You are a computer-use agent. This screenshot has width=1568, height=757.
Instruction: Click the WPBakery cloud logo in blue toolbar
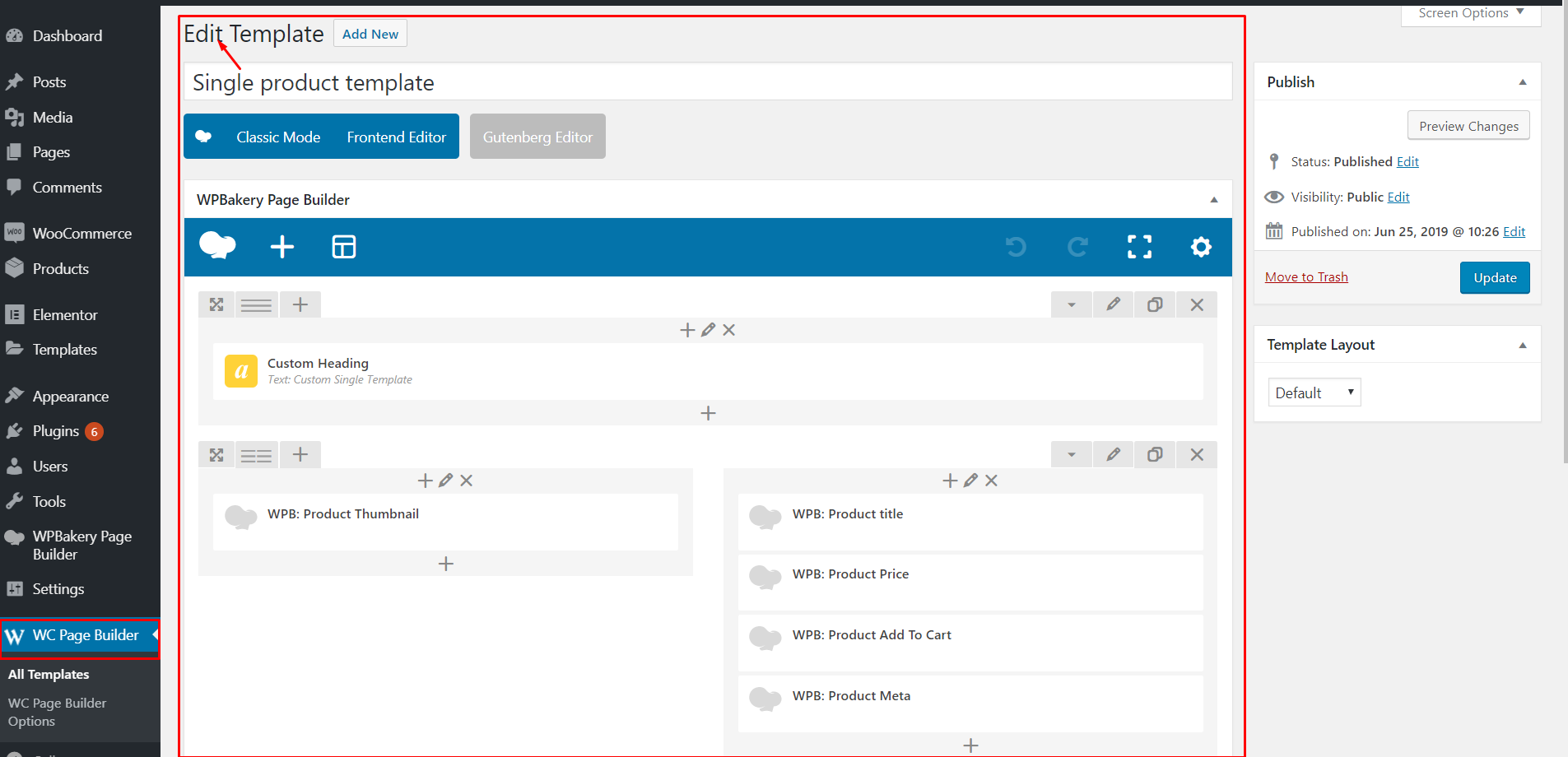click(x=217, y=245)
